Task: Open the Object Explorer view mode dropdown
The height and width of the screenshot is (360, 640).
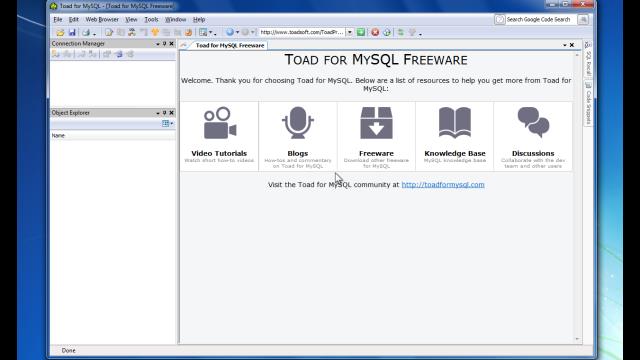Action: pos(167,123)
